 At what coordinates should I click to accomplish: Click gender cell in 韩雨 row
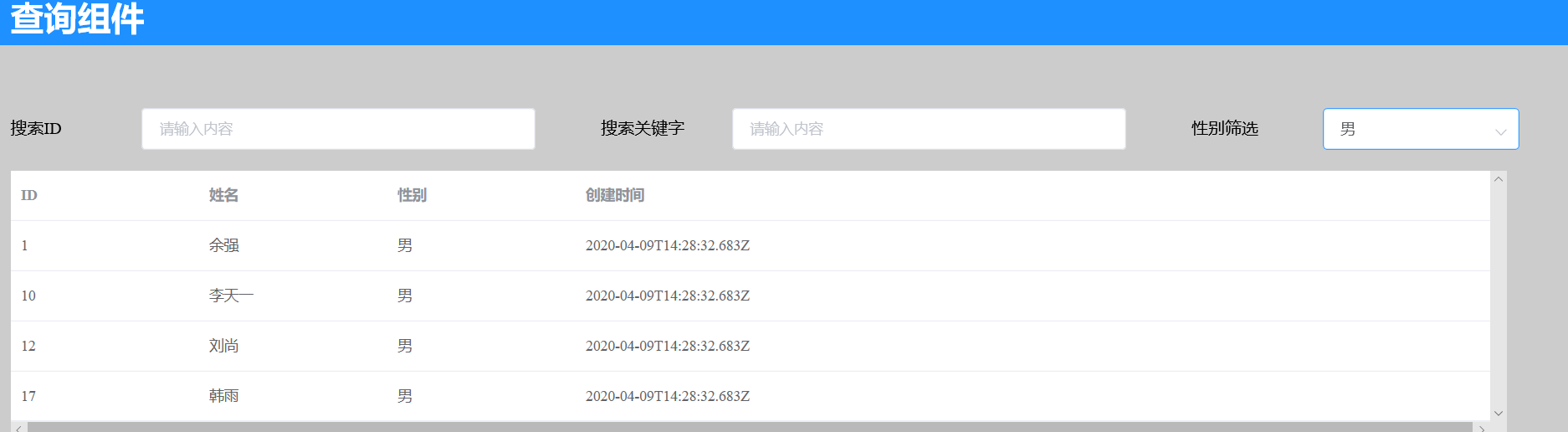[x=405, y=396]
